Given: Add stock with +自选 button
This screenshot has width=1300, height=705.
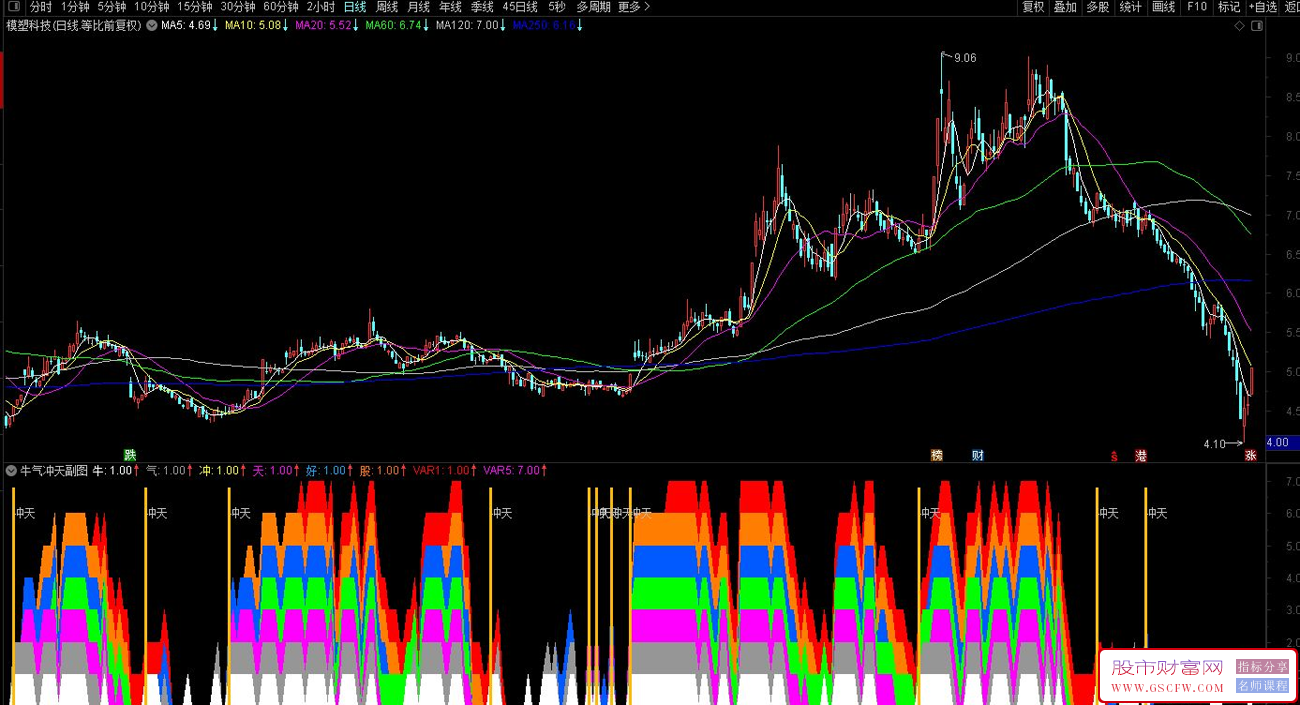Looking at the screenshot, I should pyautogui.click(x=1264, y=7).
